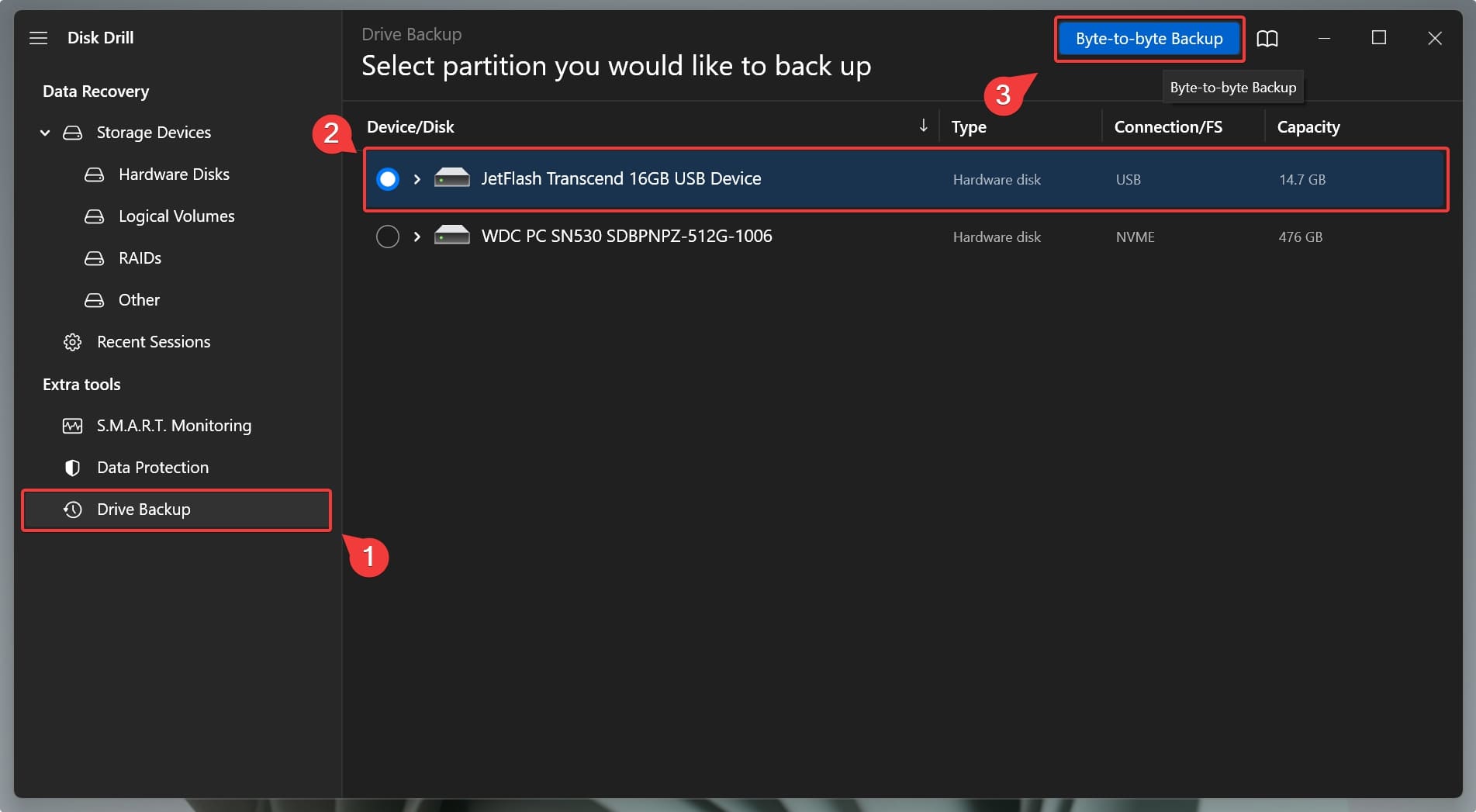Screen dimensions: 1476x812
Task: Click the JetFlash Transcend drive icon
Action: click(x=452, y=178)
